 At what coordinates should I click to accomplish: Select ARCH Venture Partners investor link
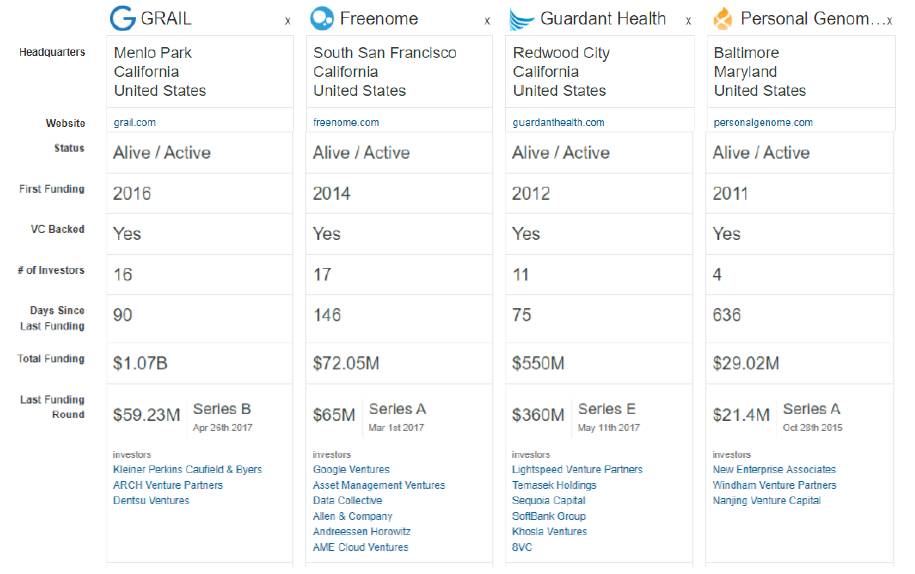168,486
